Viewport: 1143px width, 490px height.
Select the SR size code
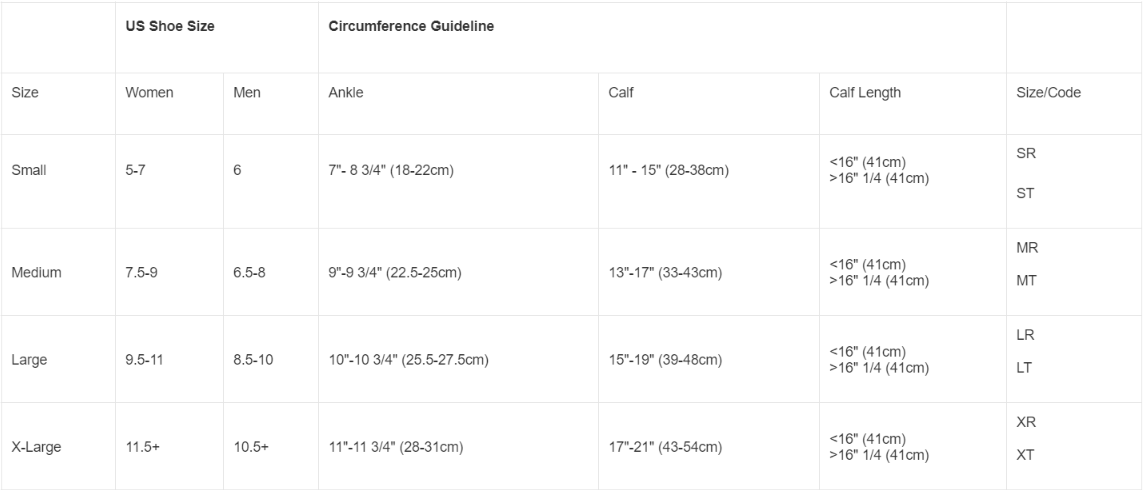(1026, 154)
